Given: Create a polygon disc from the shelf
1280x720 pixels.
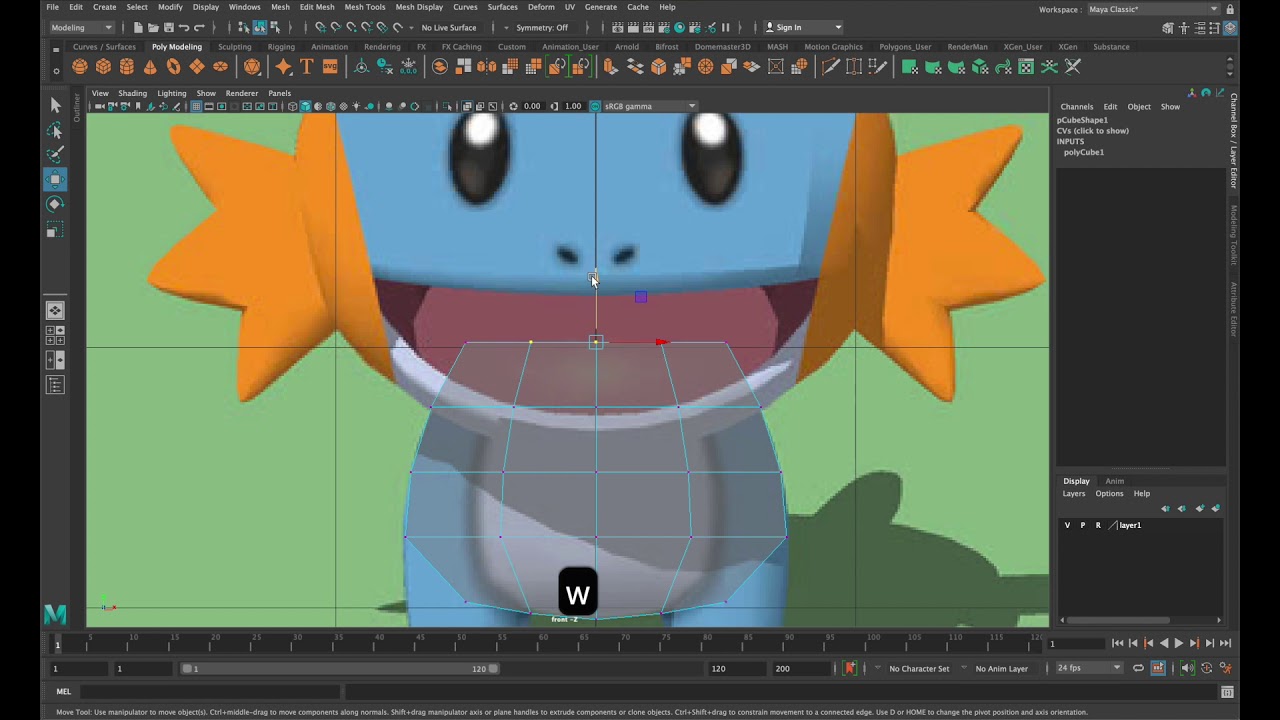Looking at the screenshot, I should click(220, 67).
